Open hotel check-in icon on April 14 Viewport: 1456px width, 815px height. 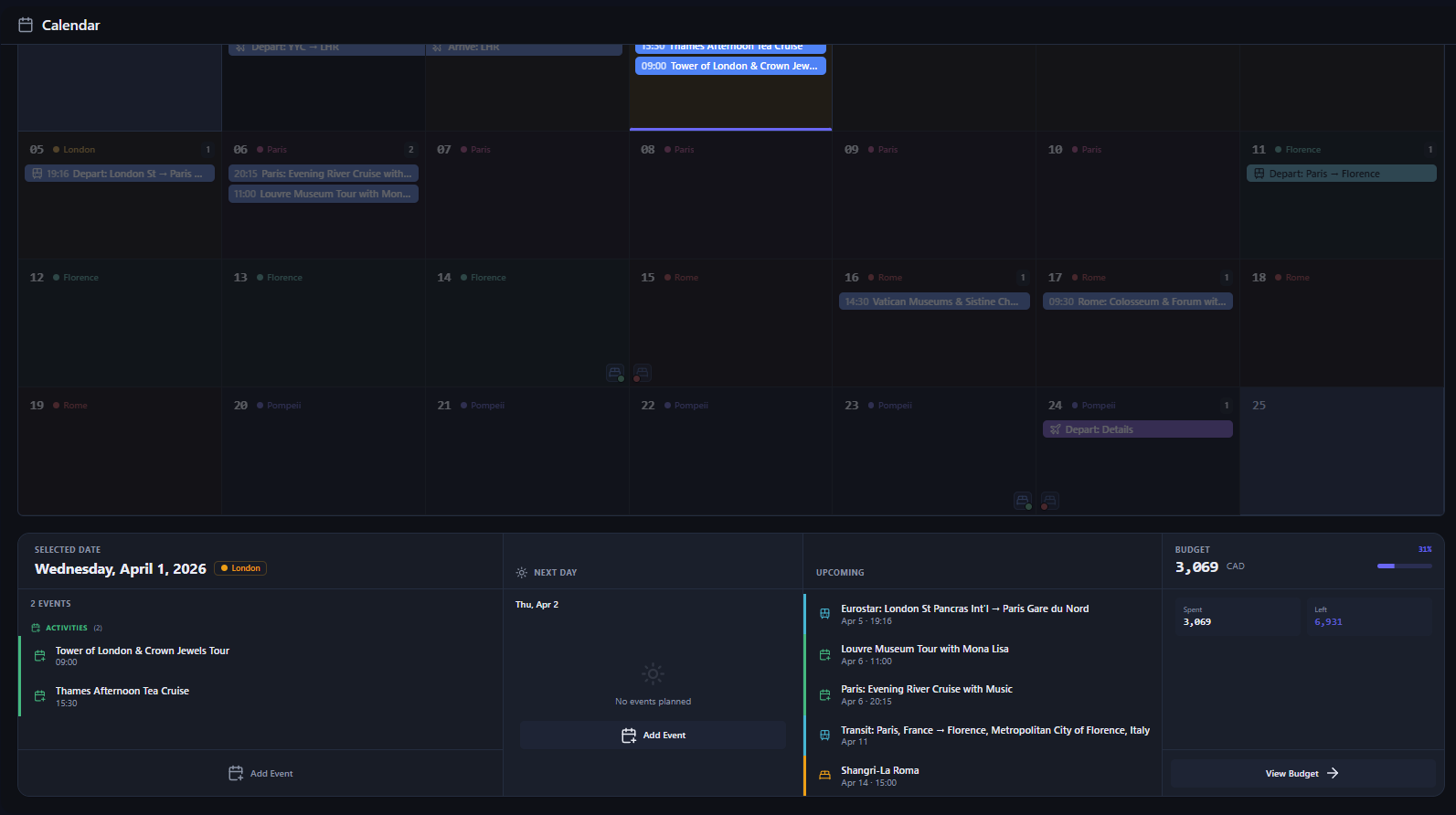[615, 372]
